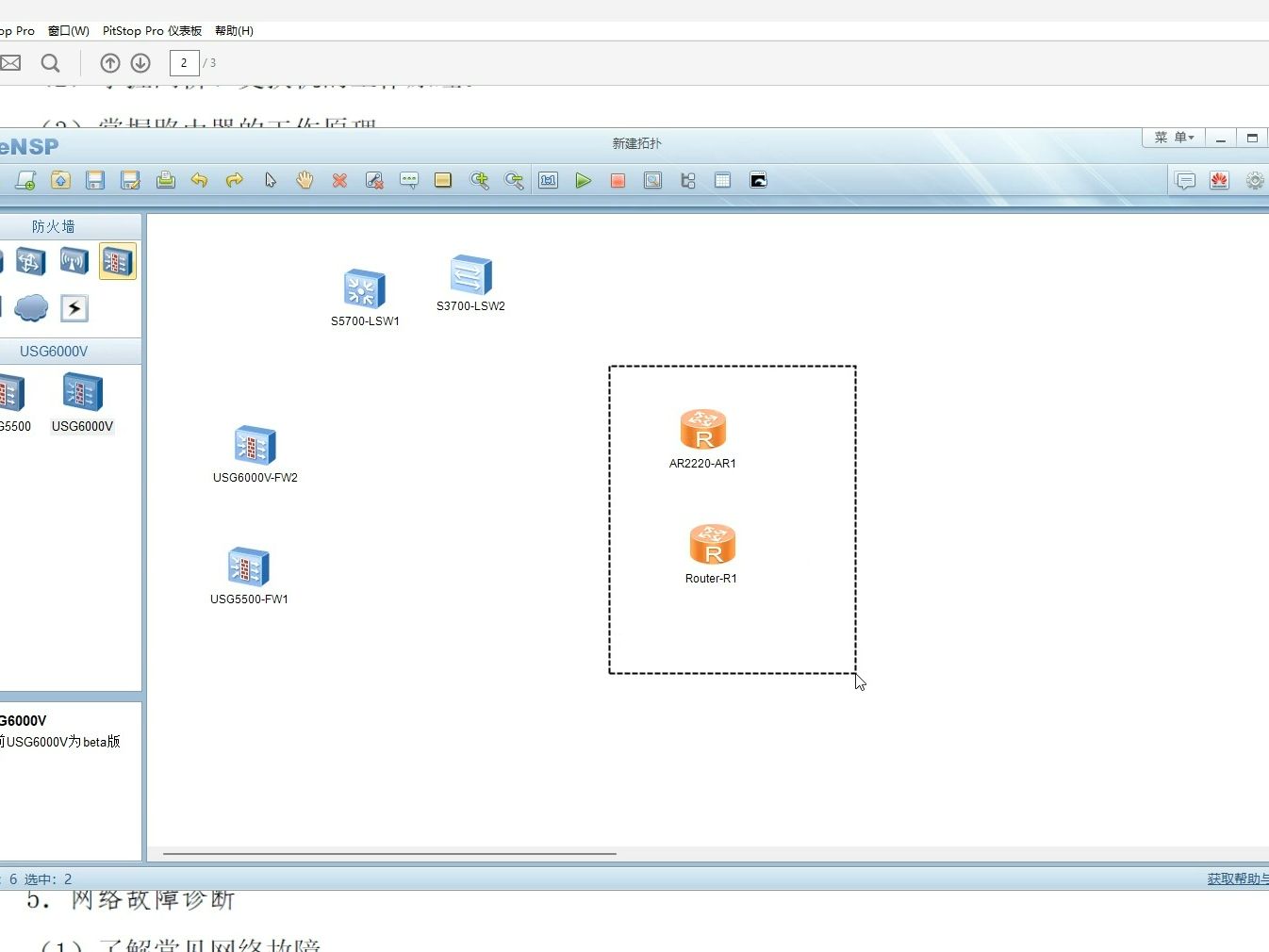The width and height of the screenshot is (1269, 952).
Task: Select the switch device category icon
Action: coord(30,261)
